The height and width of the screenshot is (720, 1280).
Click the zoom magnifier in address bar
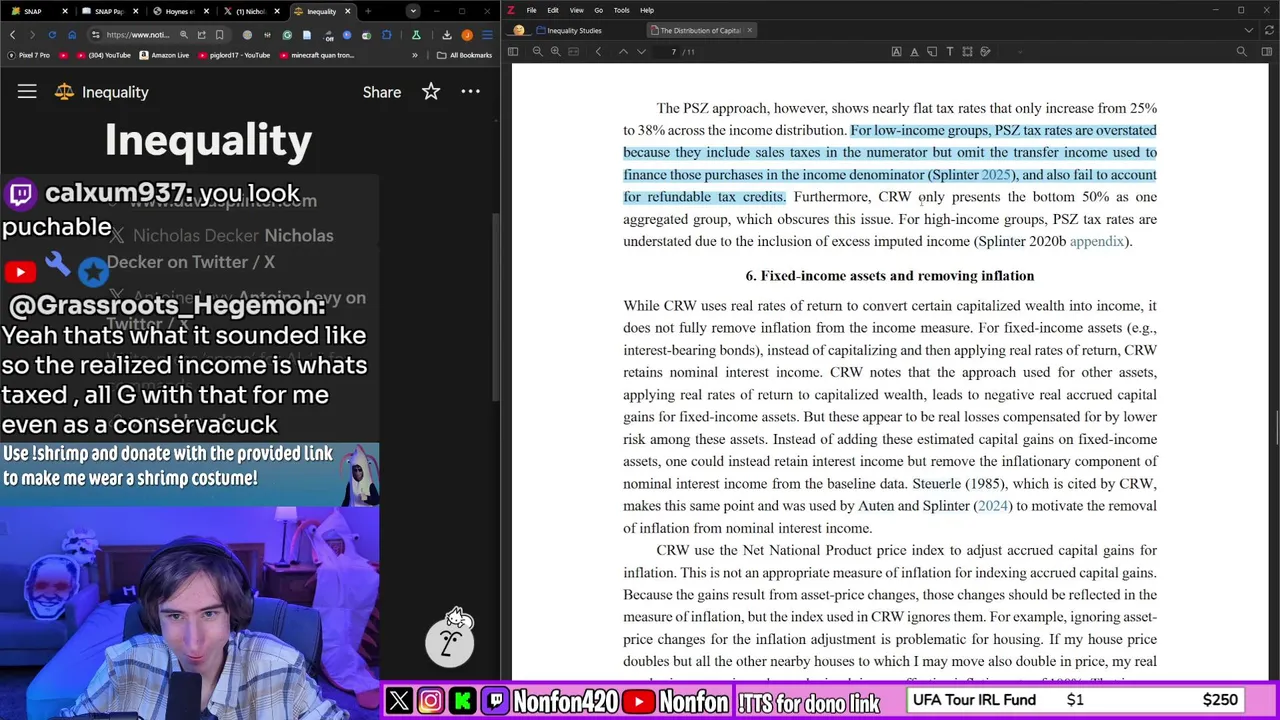(184, 35)
